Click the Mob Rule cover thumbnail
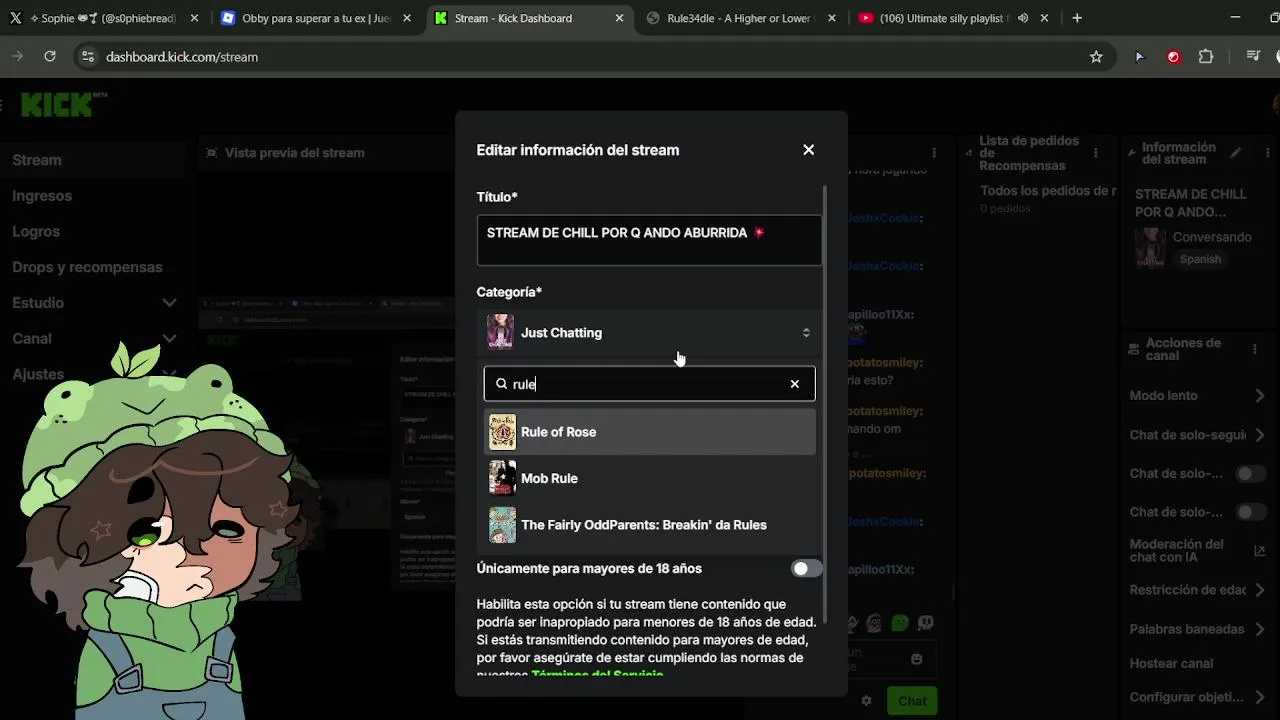1280x720 pixels. (502, 478)
